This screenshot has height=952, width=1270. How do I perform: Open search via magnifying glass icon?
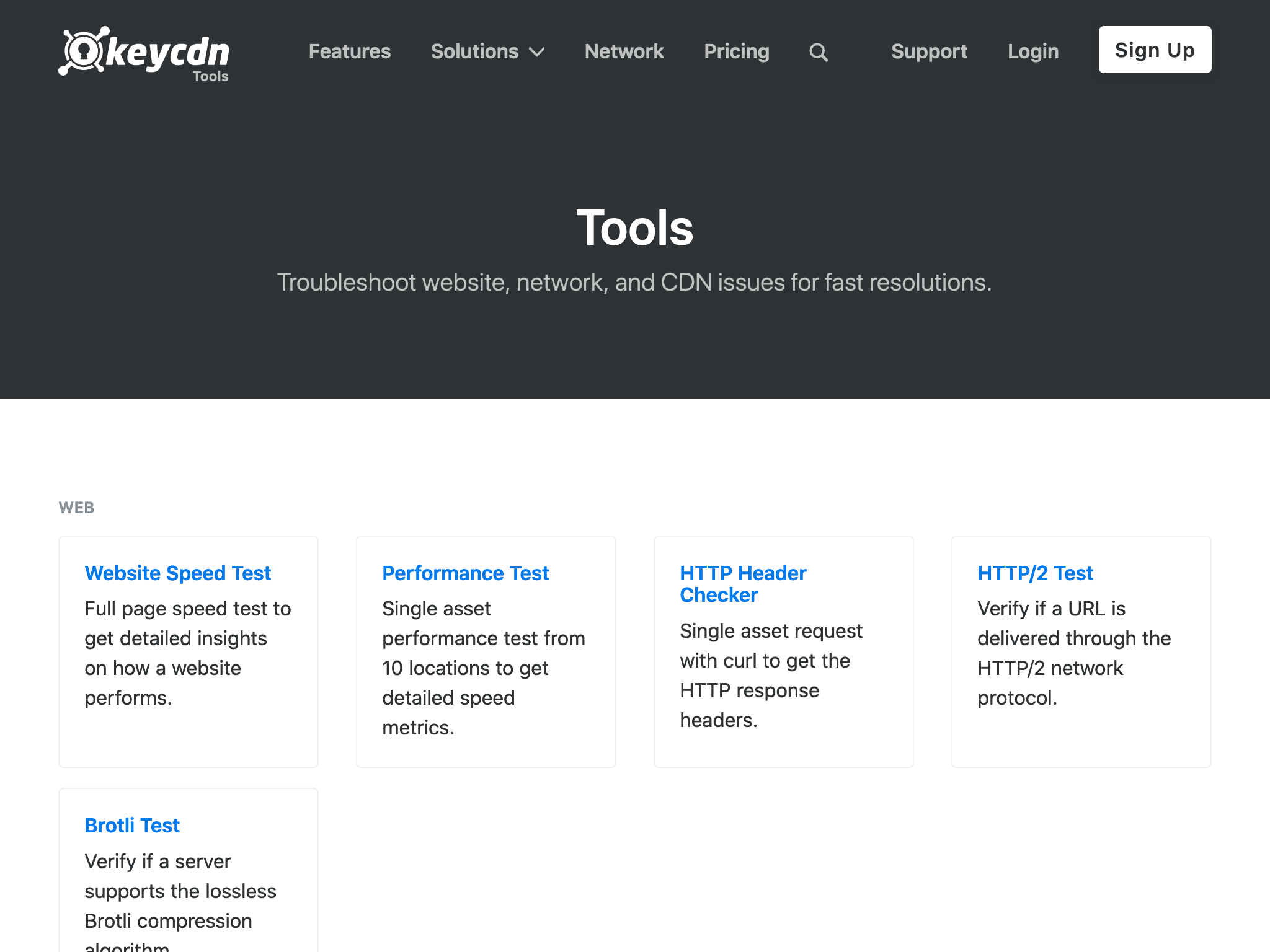pos(819,52)
